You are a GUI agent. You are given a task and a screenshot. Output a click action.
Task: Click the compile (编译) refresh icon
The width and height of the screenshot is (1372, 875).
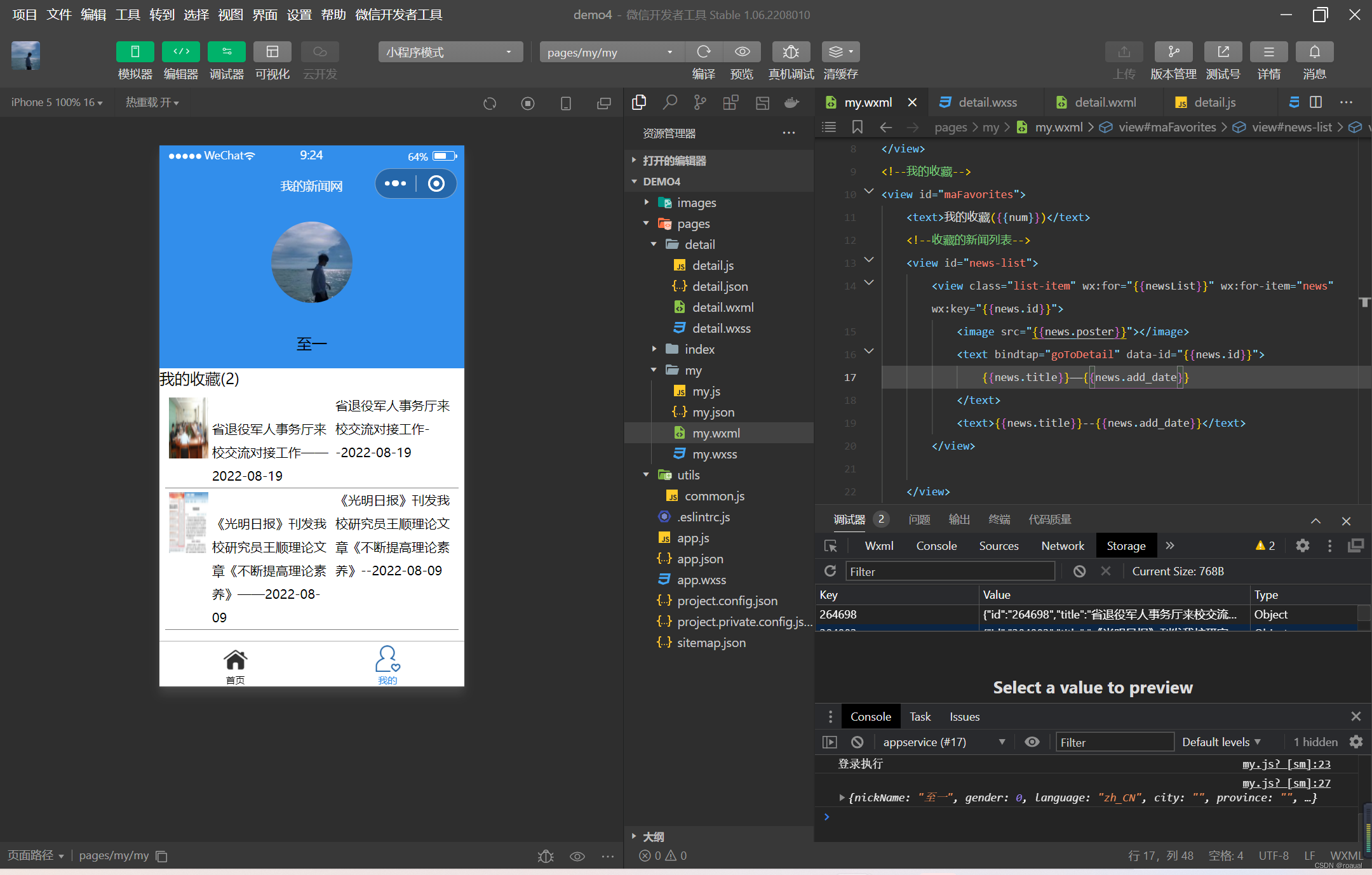(703, 52)
